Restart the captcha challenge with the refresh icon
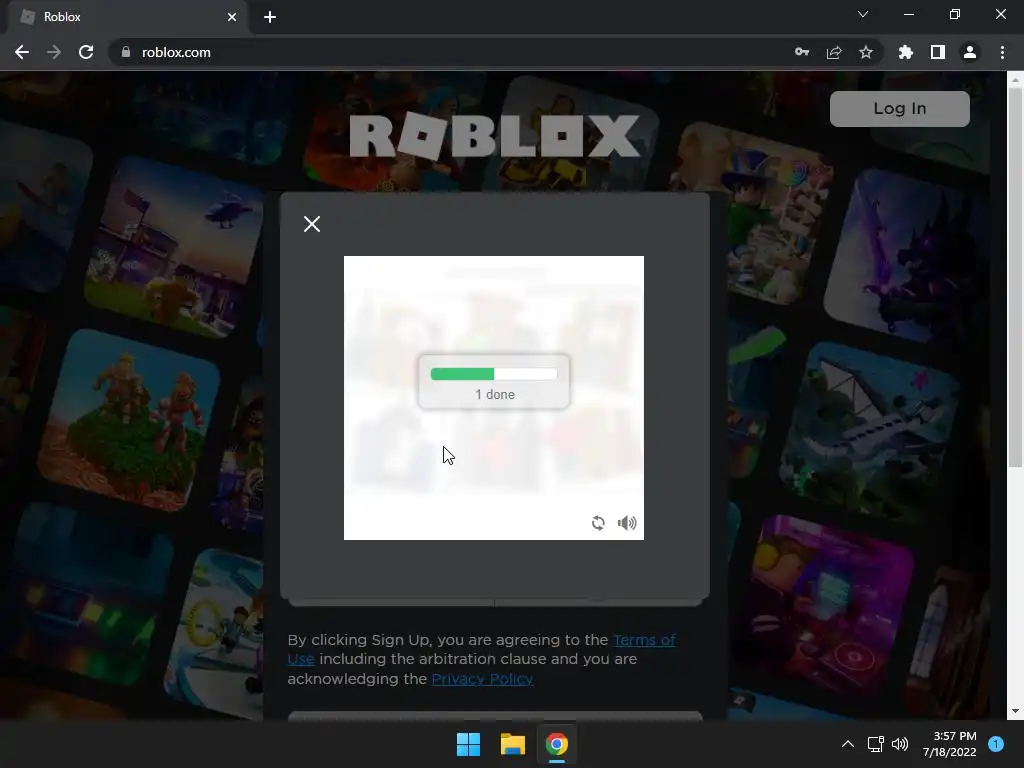 click(598, 523)
